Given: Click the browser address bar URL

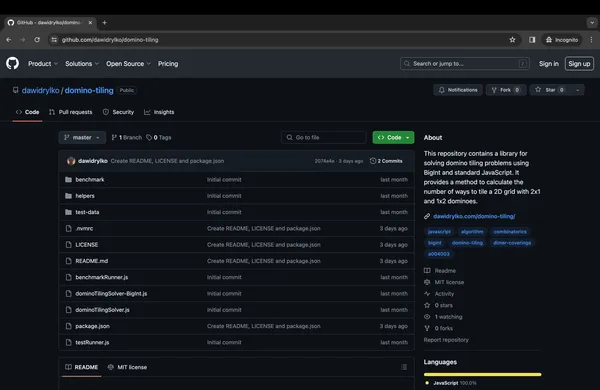Looking at the screenshot, I should 110,40.
